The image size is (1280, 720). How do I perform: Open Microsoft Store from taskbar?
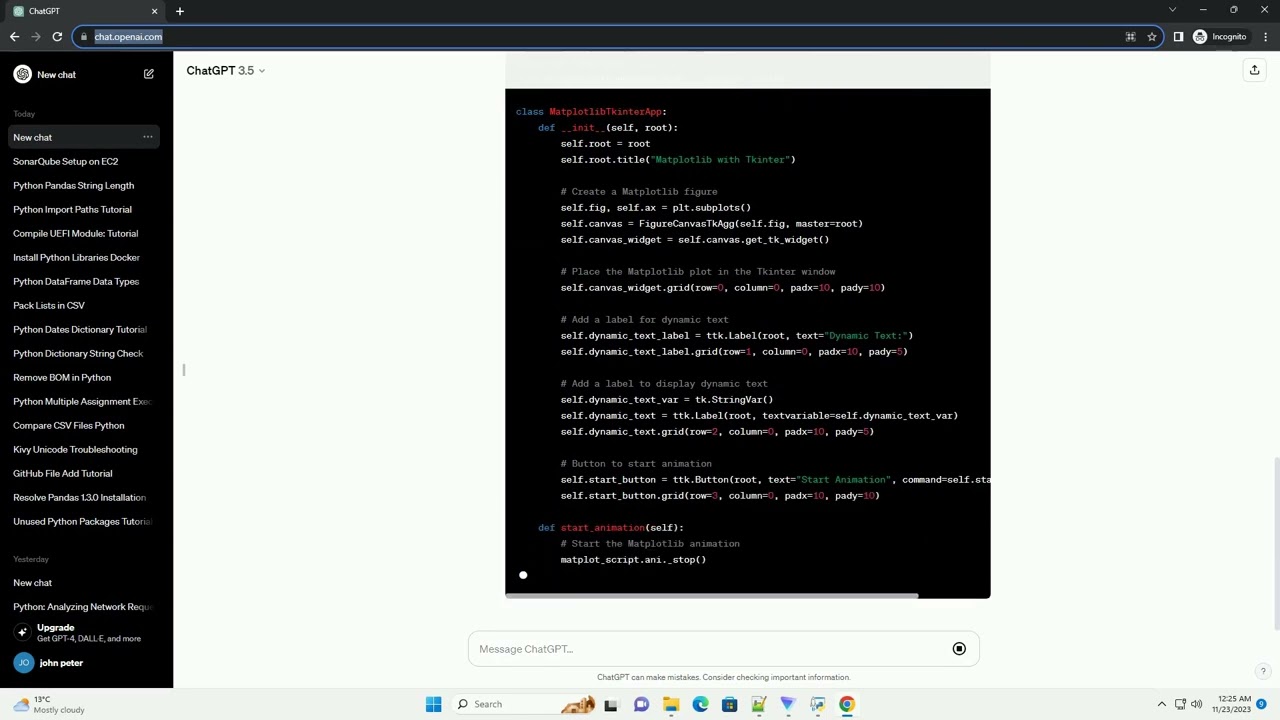pyautogui.click(x=729, y=704)
